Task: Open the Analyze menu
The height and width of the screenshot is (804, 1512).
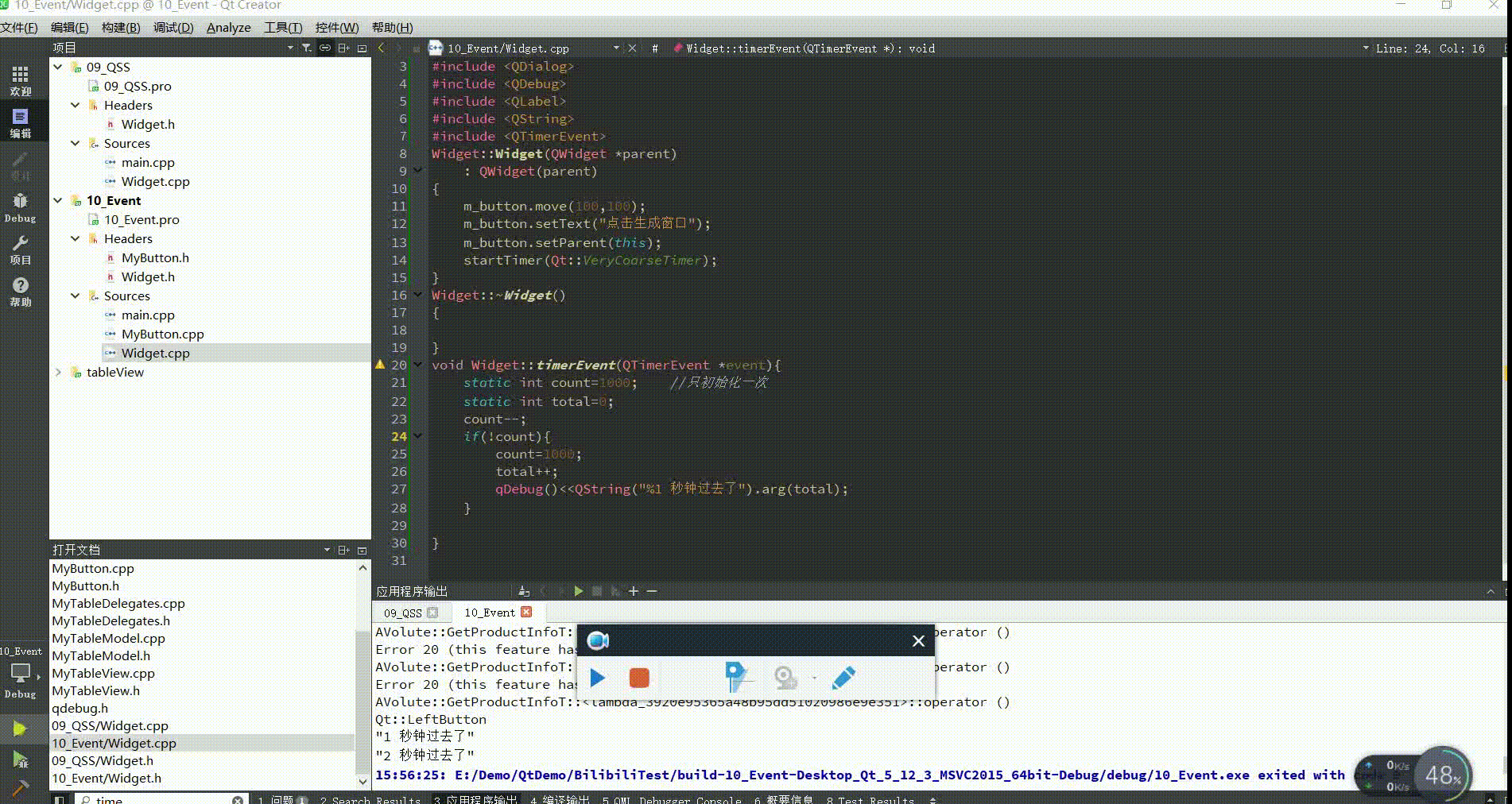Action: tap(229, 28)
